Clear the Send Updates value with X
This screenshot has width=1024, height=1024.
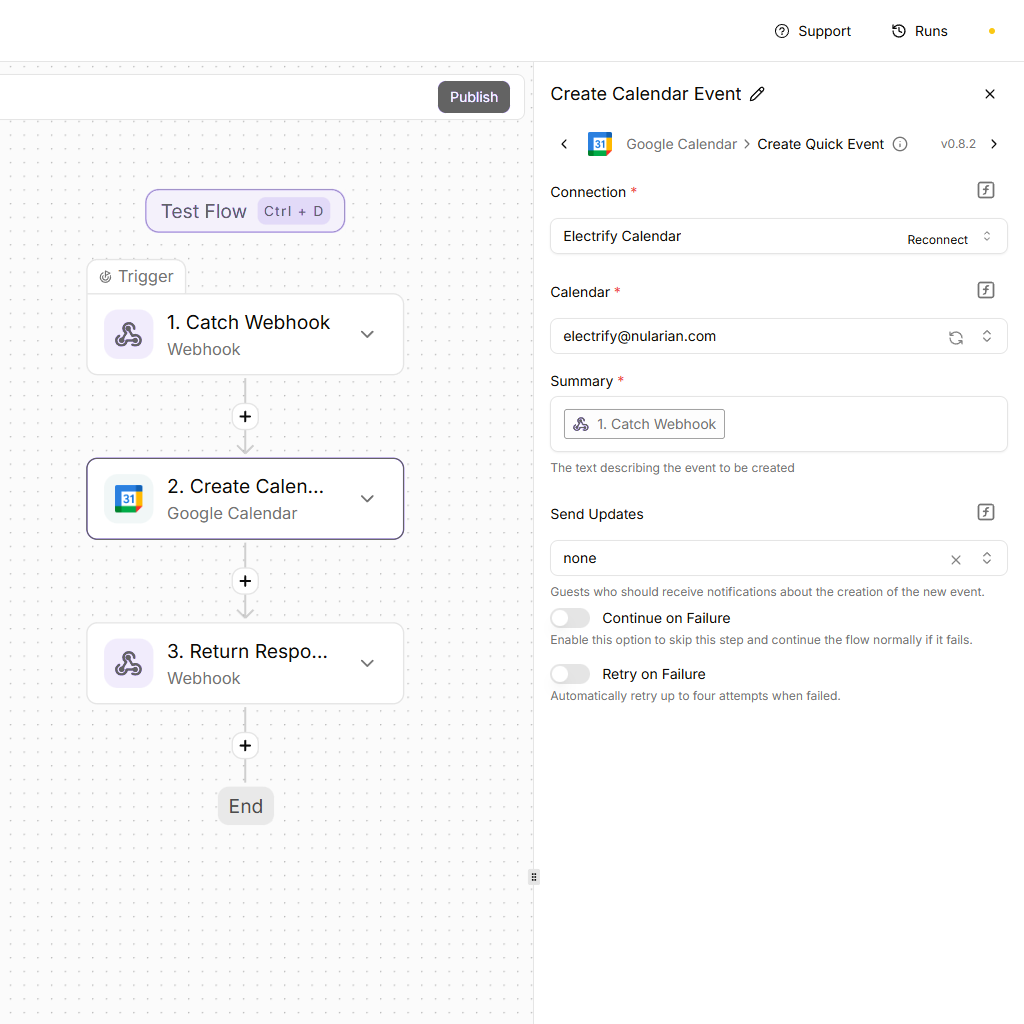pos(956,559)
